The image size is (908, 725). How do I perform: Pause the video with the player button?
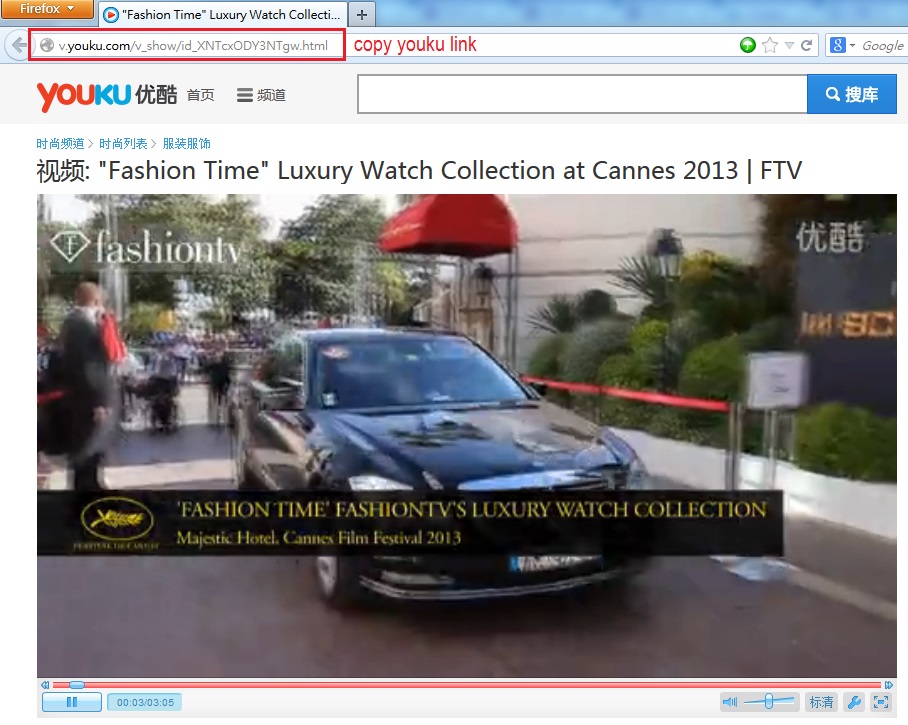71,702
